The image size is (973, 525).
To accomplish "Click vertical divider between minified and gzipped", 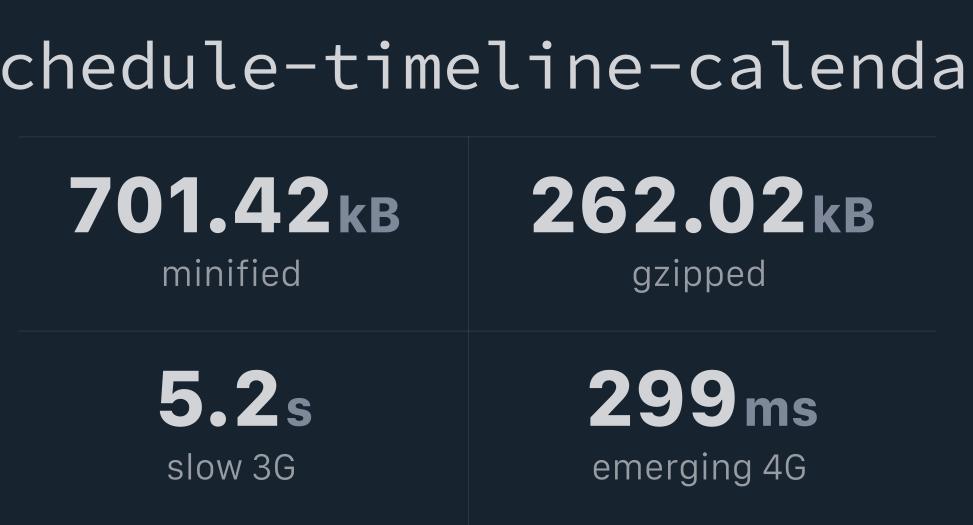I will (x=469, y=233).
